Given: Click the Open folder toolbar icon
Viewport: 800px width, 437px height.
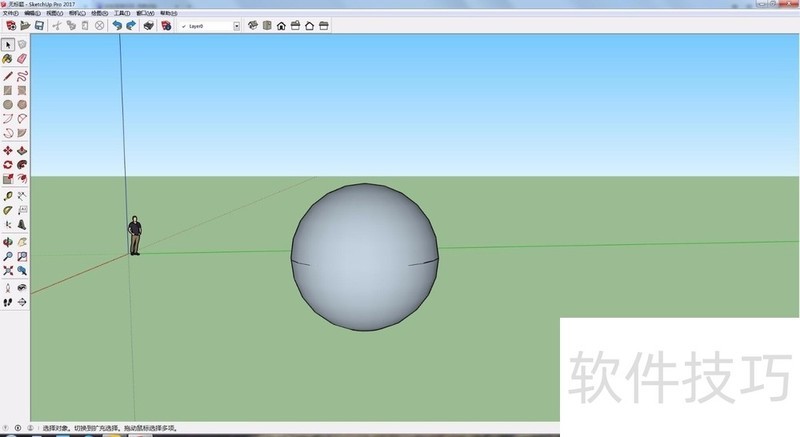Looking at the screenshot, I should [25, 25].
